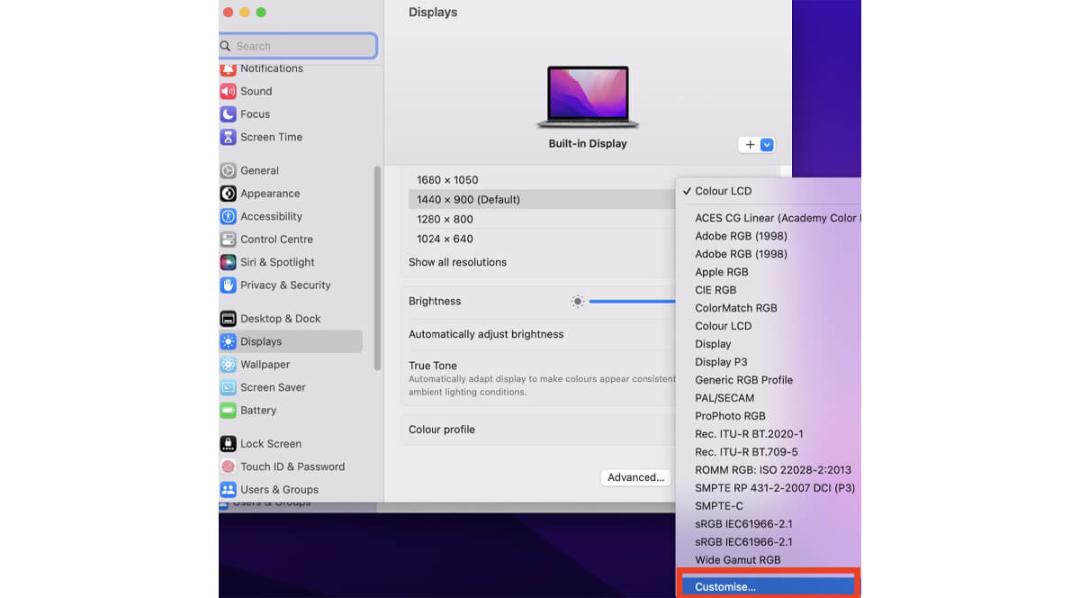Viewport: 1080px width, 598px height.
Task: Click the plus add display button
Action: click(x=749, y=145)
